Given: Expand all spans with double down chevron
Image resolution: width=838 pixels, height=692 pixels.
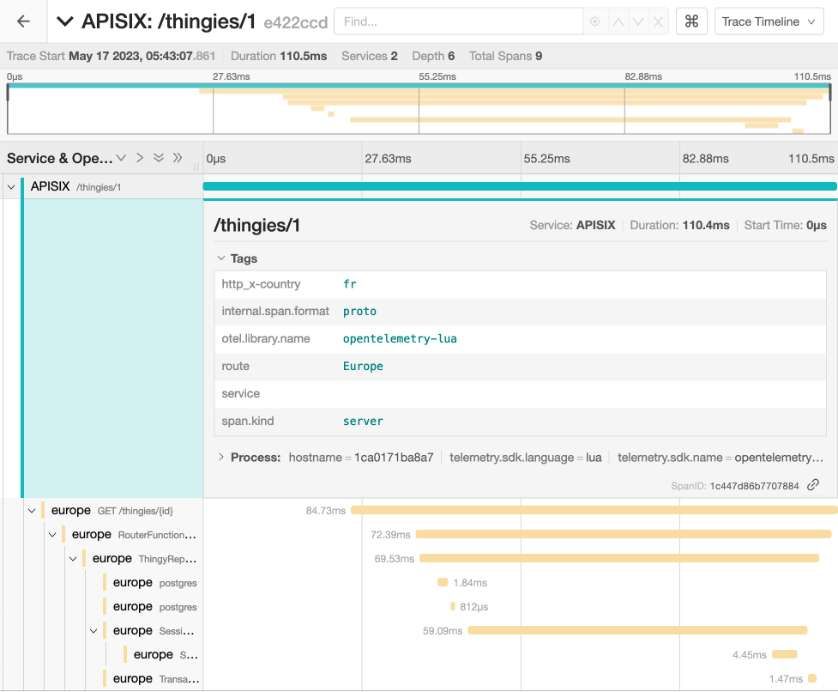Looking at the screenshot, I should (158, 158).
